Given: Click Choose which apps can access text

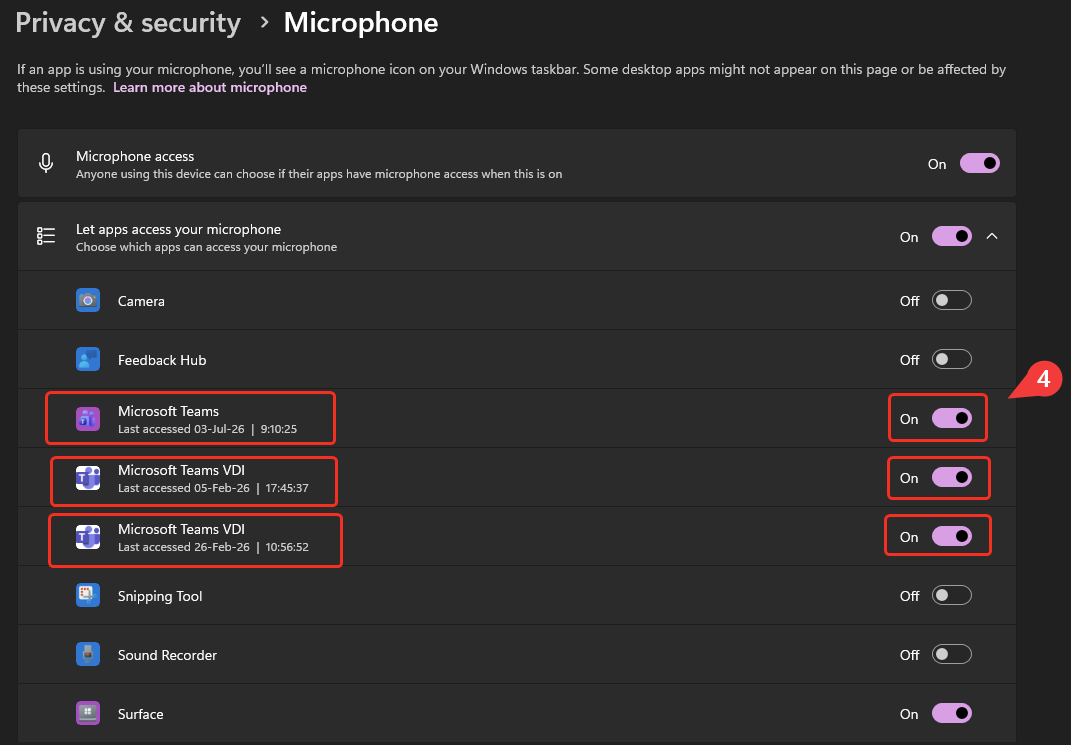Looking at the screenshot, I should click(206, 247).
